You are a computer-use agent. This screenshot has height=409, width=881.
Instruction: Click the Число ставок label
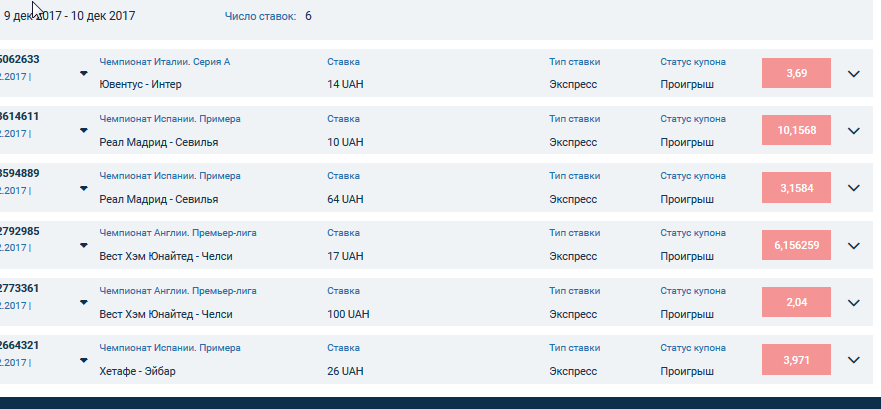[260, 16]
